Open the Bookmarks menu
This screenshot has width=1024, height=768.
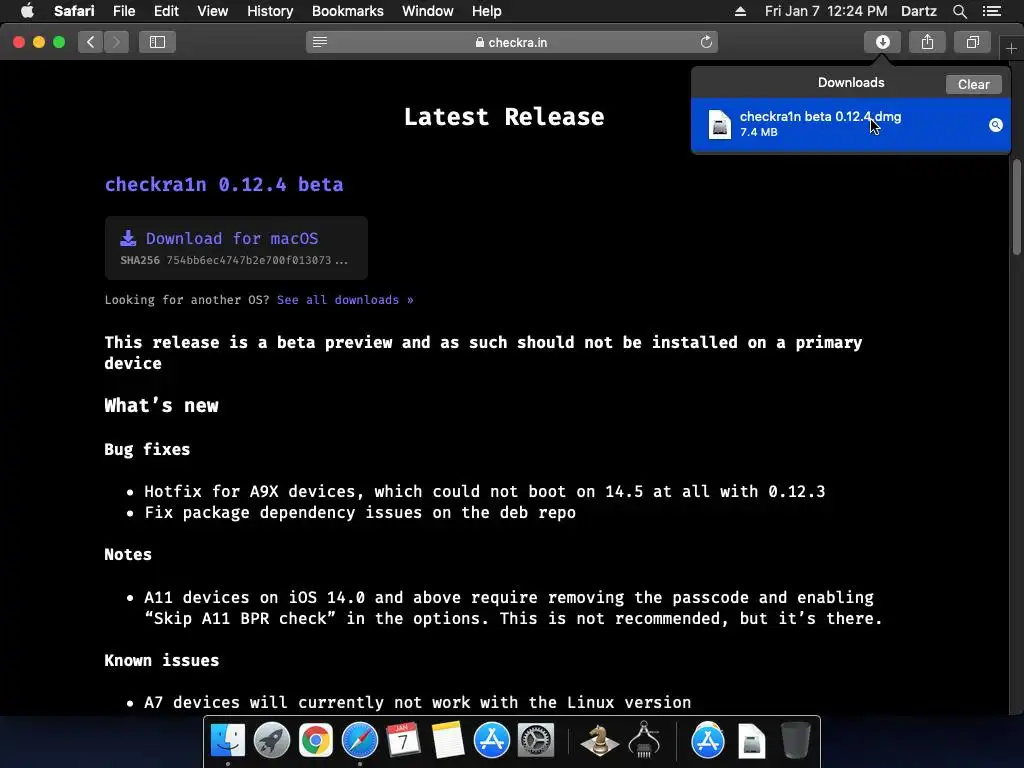(x=347, y=11)
